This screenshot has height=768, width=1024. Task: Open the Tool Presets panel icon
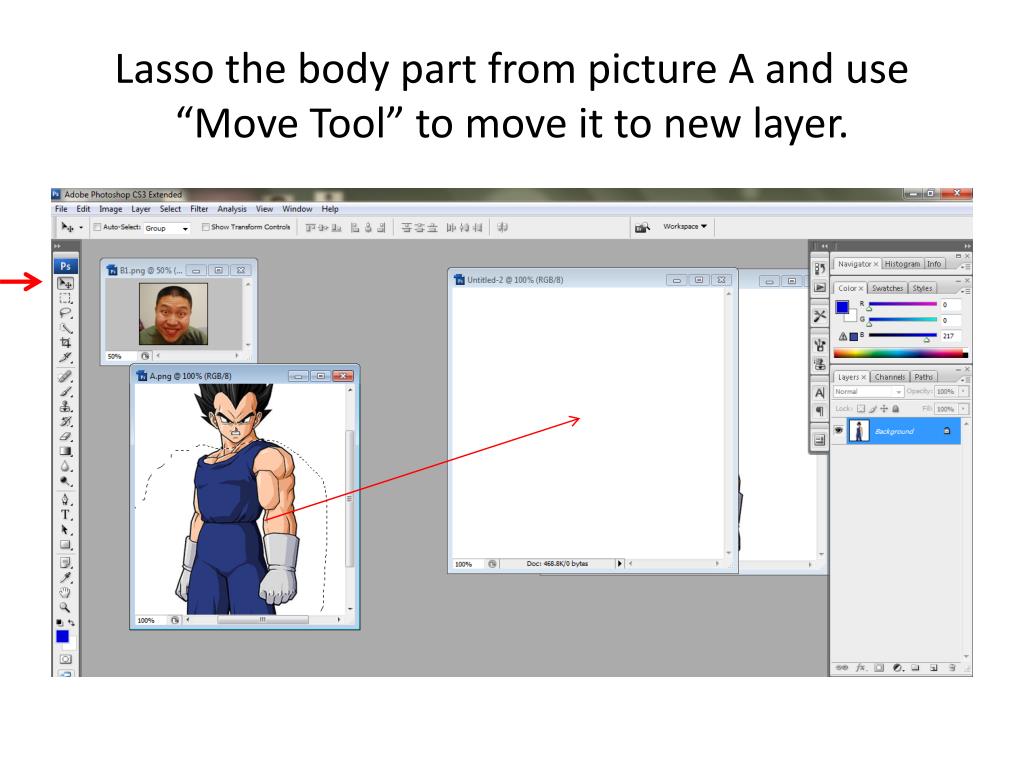pyautogui.click(x=820, y=317)
